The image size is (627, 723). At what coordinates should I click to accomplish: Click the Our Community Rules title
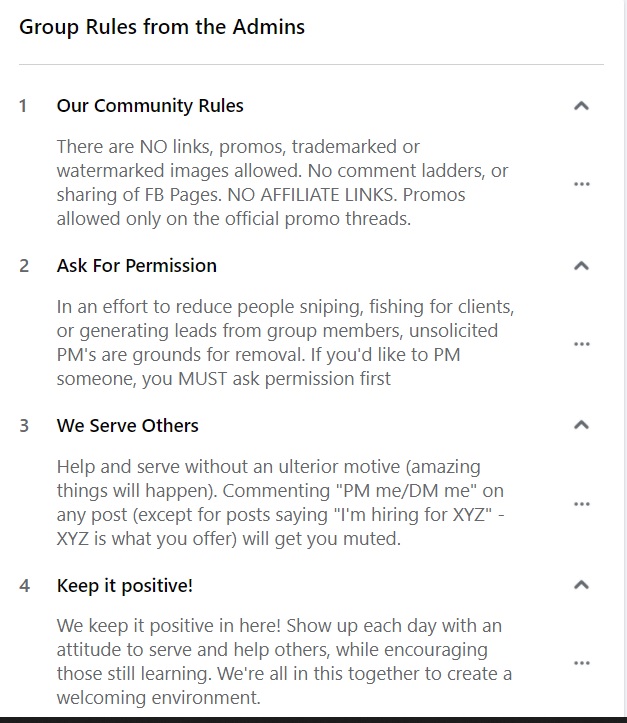coord(150,106)
